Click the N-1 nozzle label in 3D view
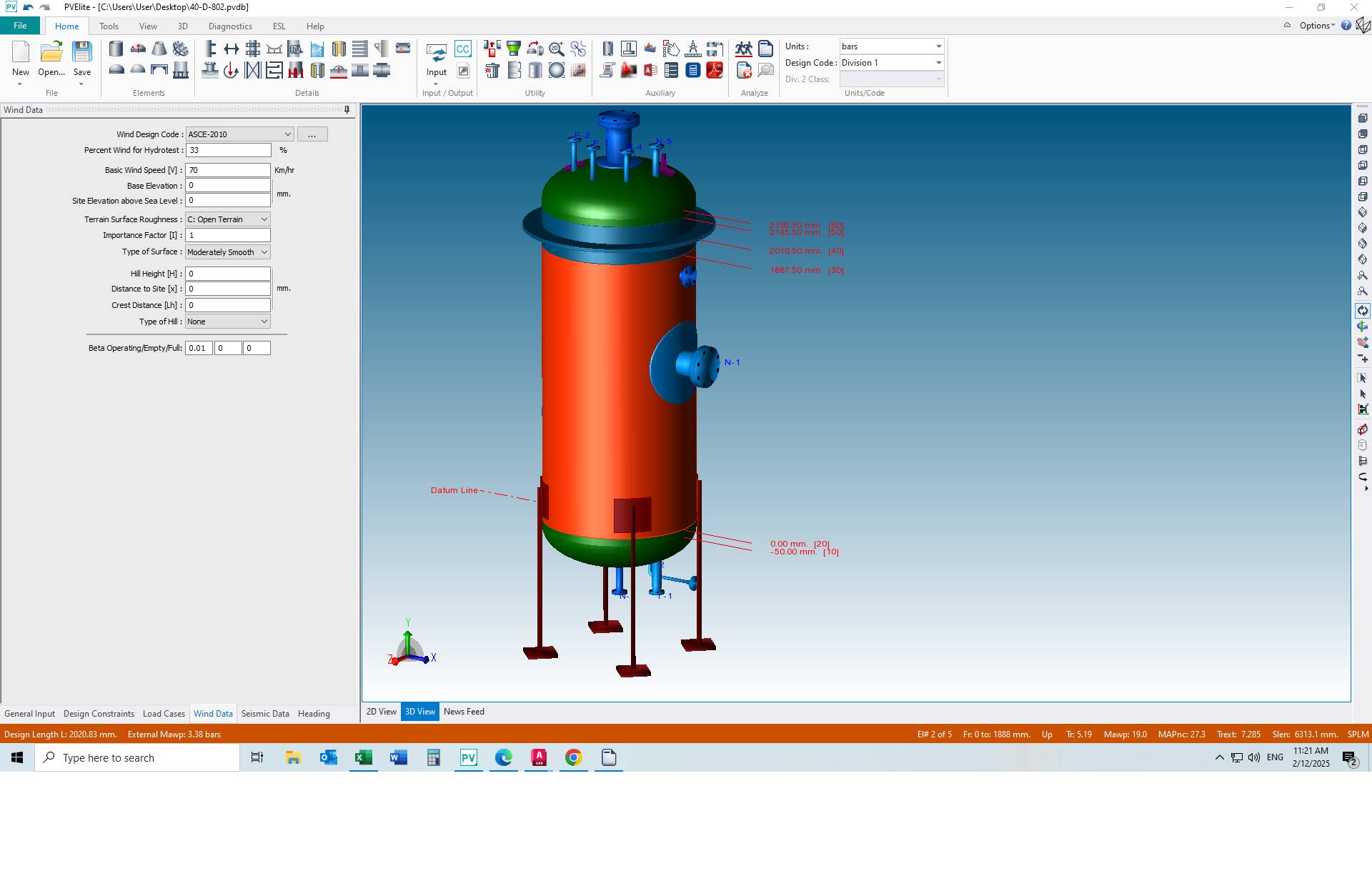This screenshot has width=1372, height=896. [x=732, y=362]
